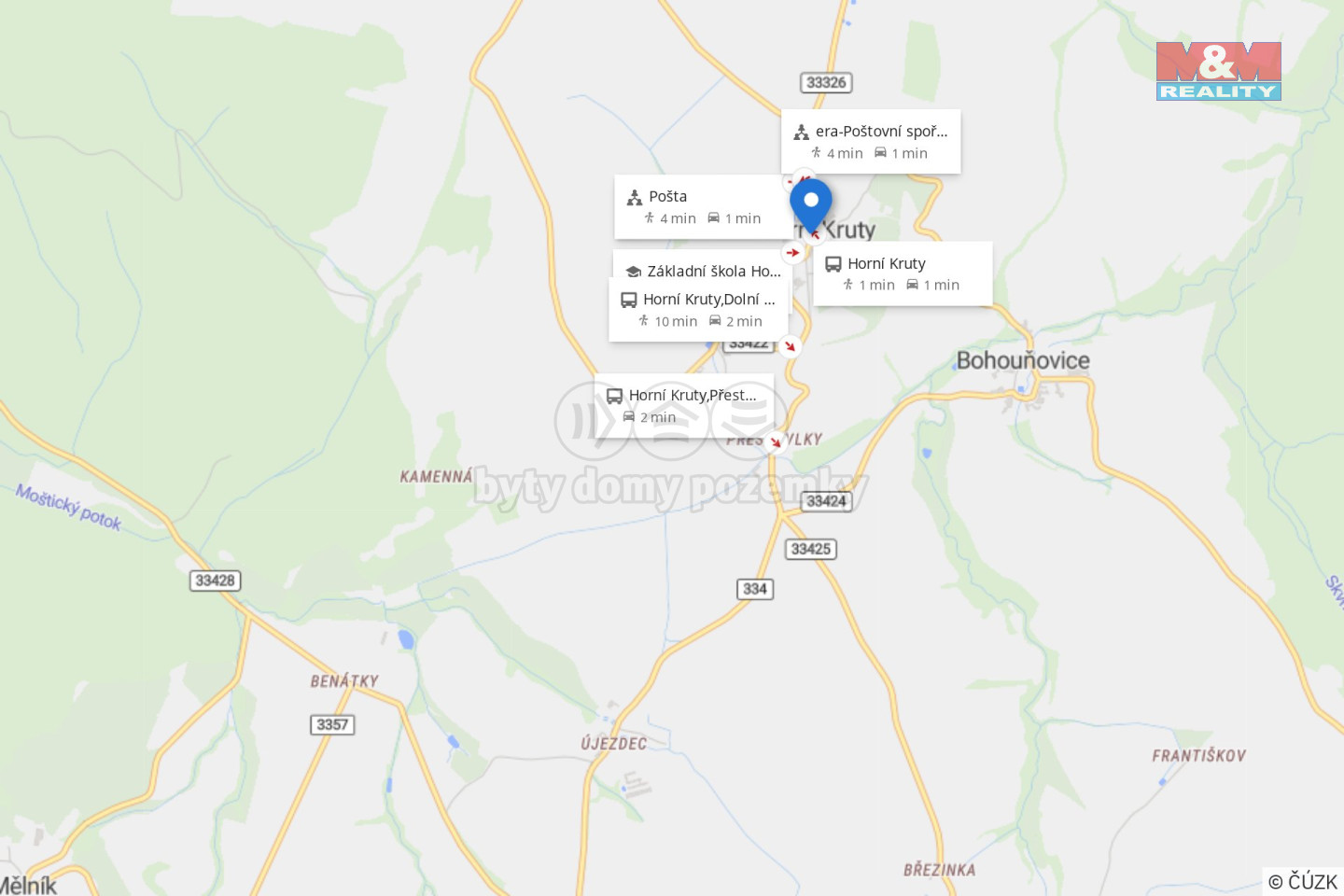Viewport: 1344px width, 896px height.
Task: Click the Bohouňovice village label
Action: click(x=1023, y=360)
